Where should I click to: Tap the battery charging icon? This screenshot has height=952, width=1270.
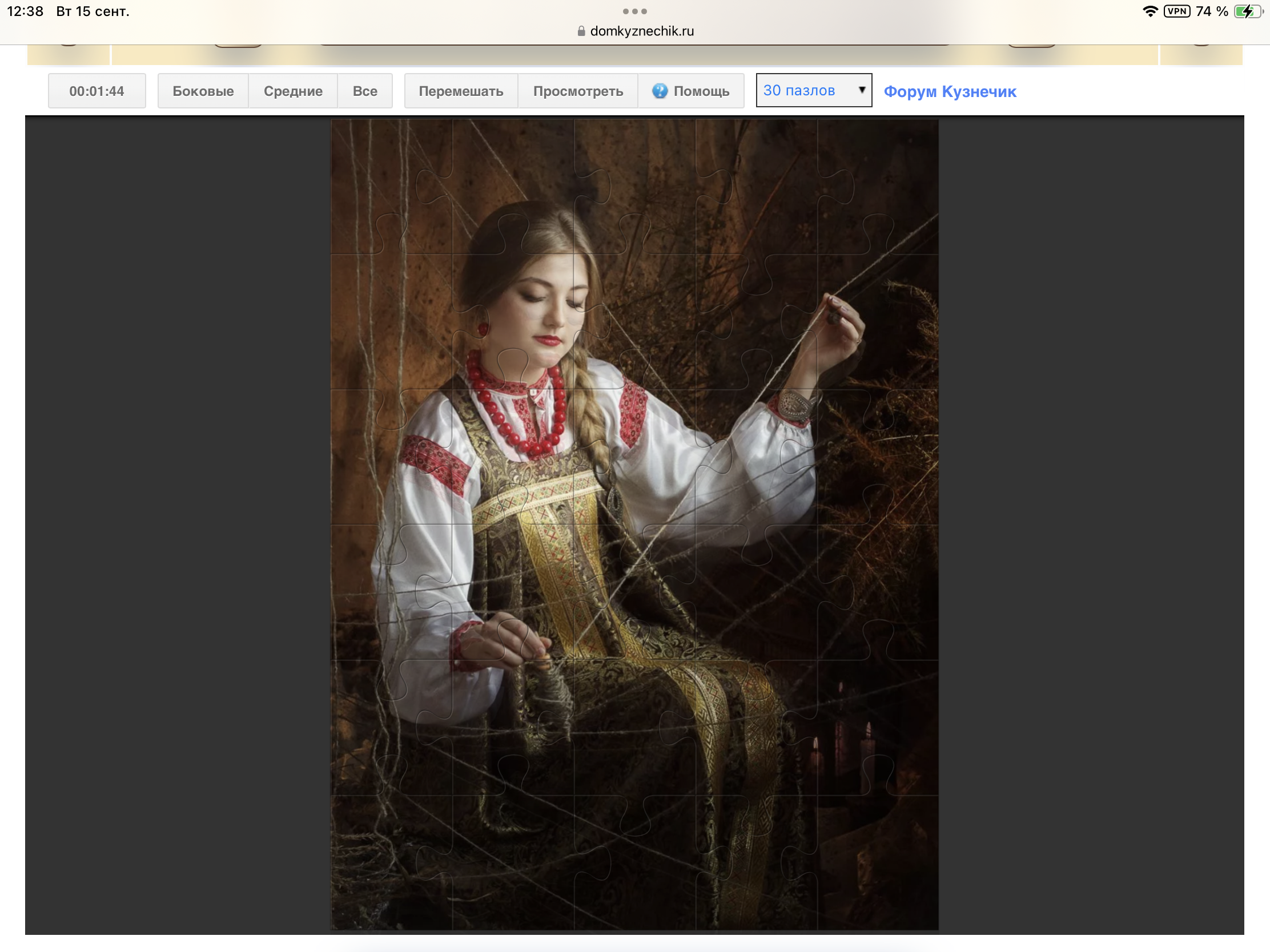coord(1247,11)
